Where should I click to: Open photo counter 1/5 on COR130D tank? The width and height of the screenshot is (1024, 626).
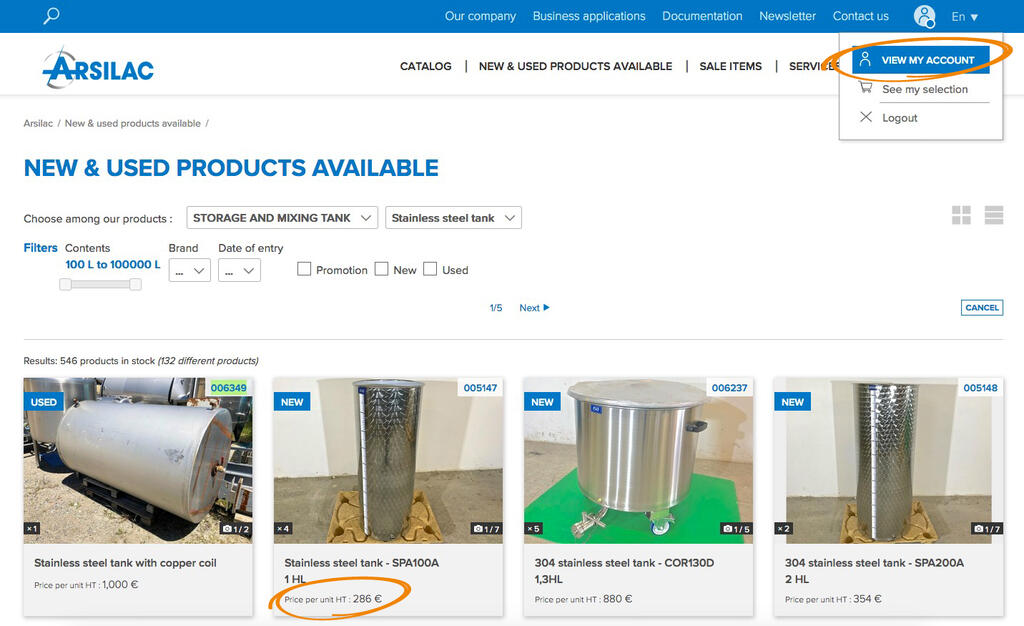737,529
